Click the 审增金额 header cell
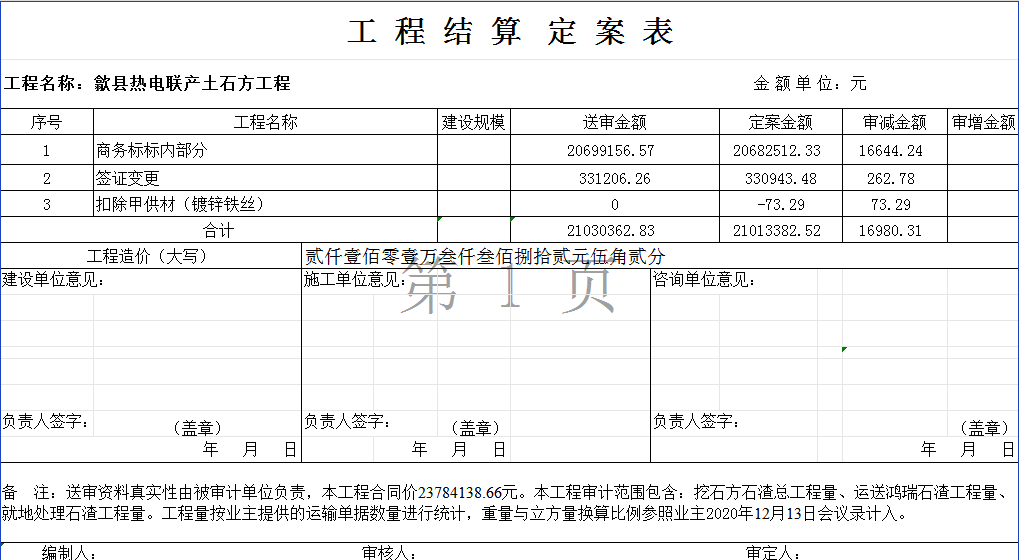This screenshot has width=1019, height=560. pyautogui.click(x=983, y=122)
